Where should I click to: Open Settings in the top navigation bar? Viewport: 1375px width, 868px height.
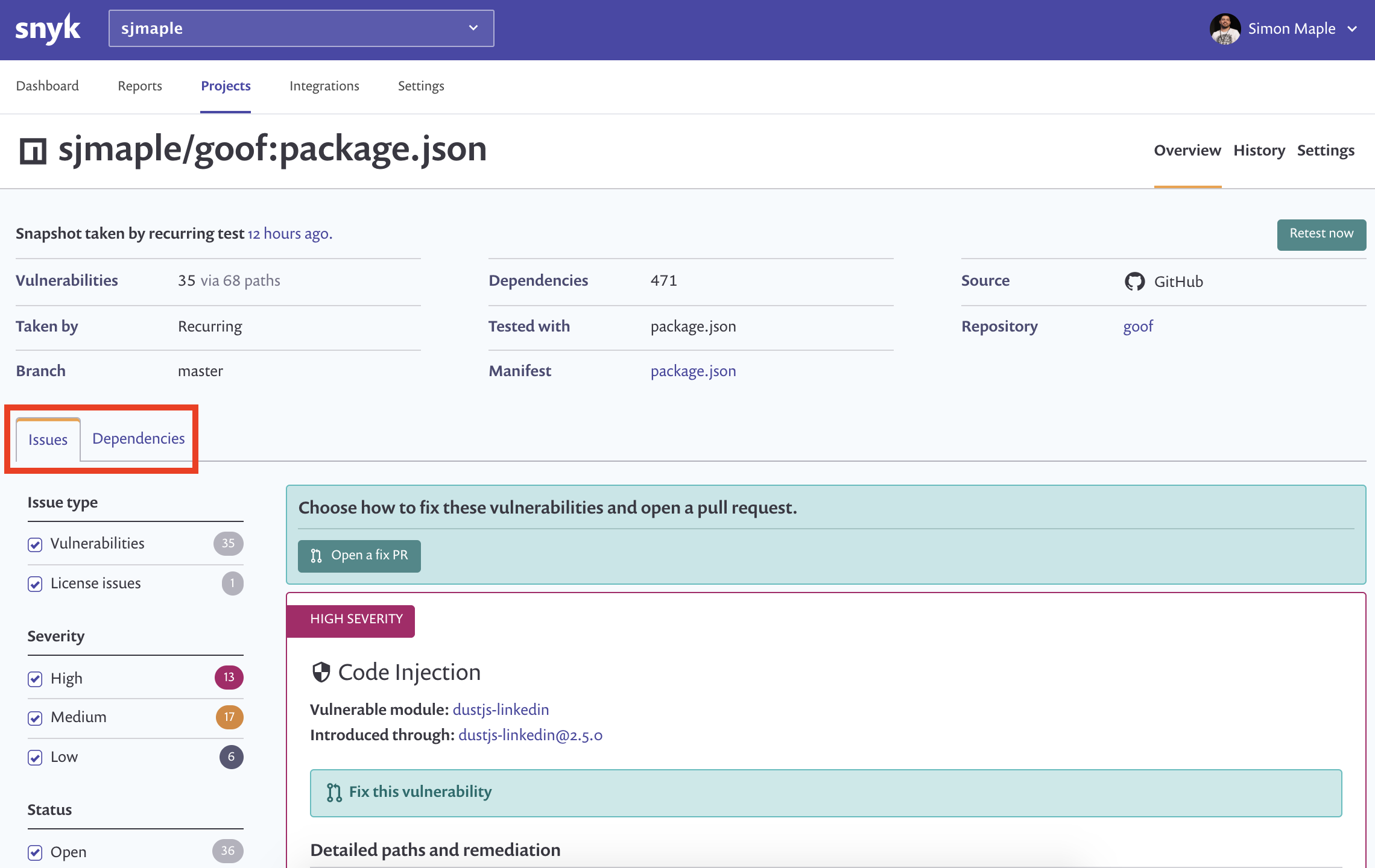pos(421,86)
